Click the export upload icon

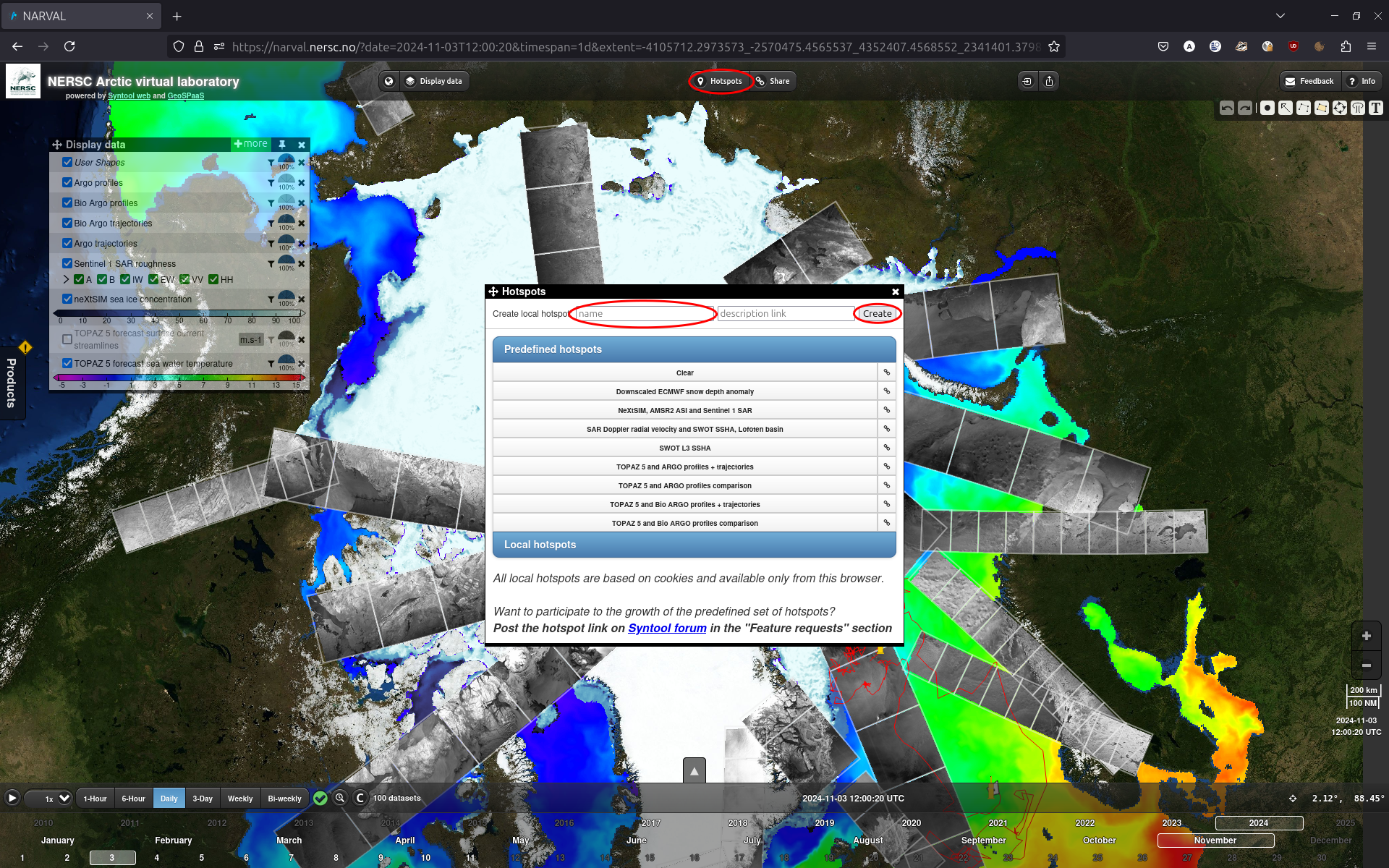(x=1050, y=81)
